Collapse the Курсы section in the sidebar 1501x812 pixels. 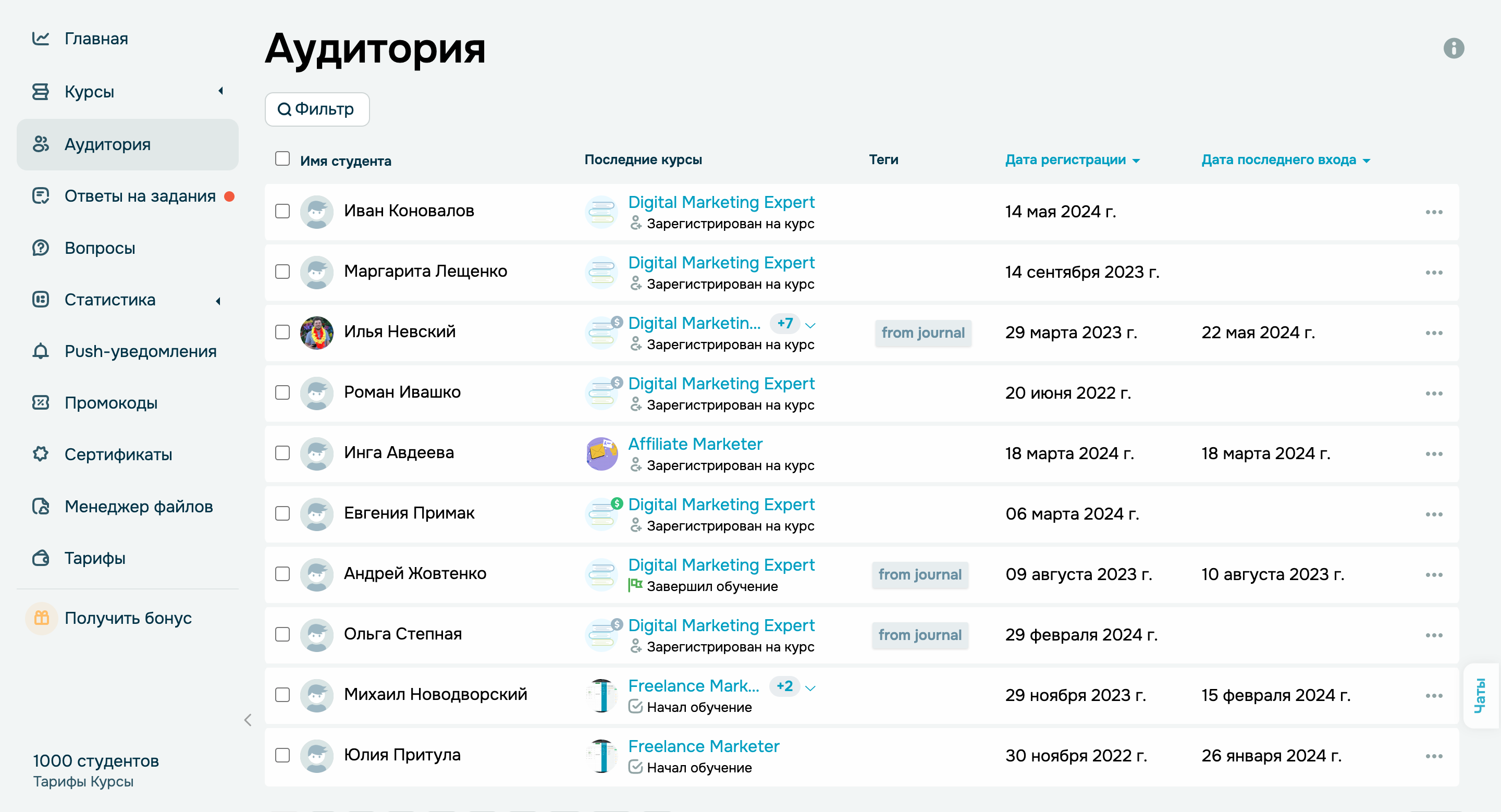point(222,91)
